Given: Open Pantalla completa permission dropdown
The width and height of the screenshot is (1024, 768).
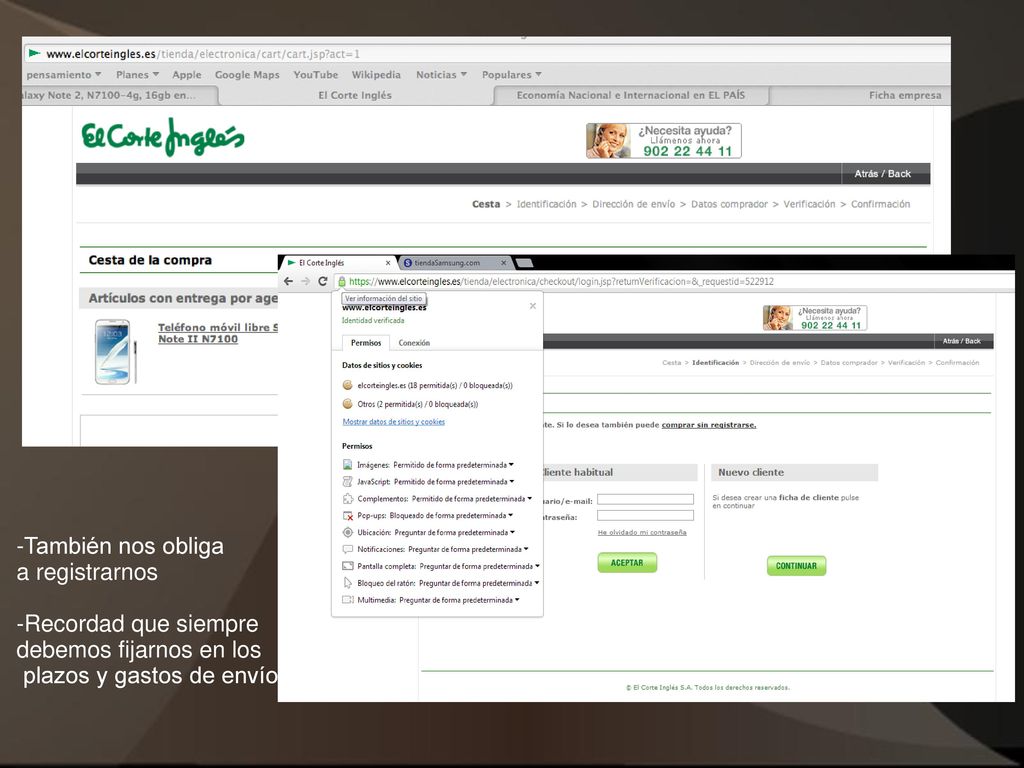Looking at the screenshot, I should [x=537, y=566].
